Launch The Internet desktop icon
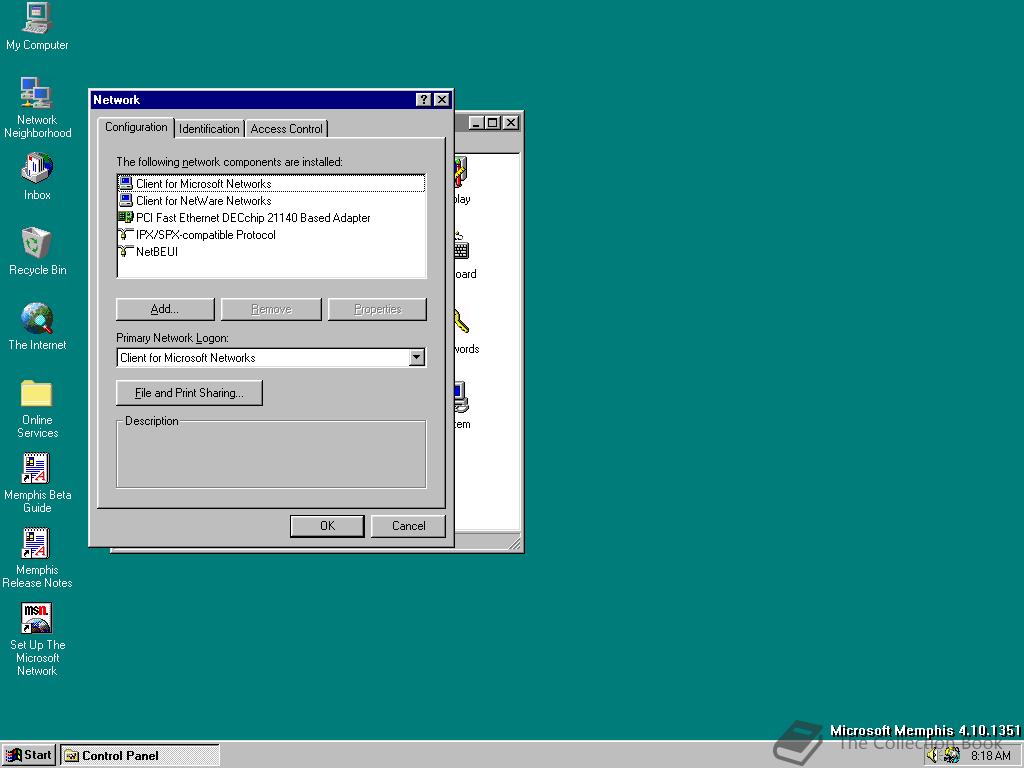 click(x=37, y=320)
